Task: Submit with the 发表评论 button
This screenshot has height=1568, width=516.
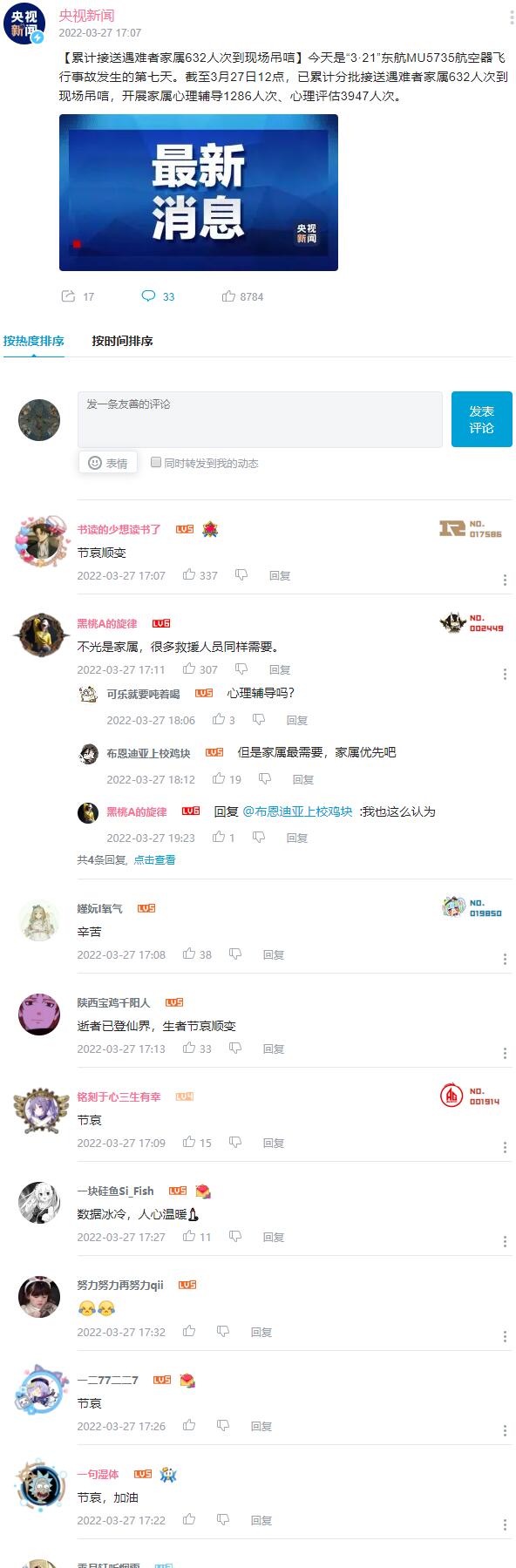Action: [482, 419]
